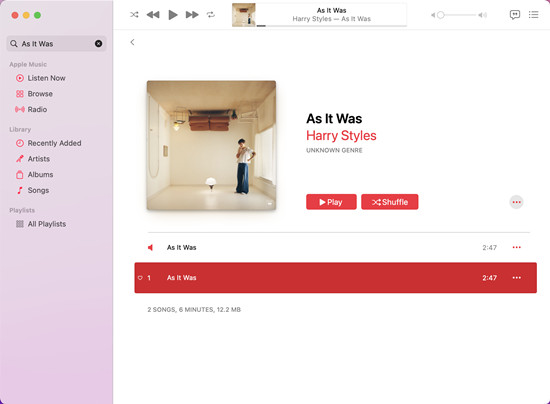550x404 pixels.
Task: Adjust the volume slider knob
Action: tap(441, 15)
